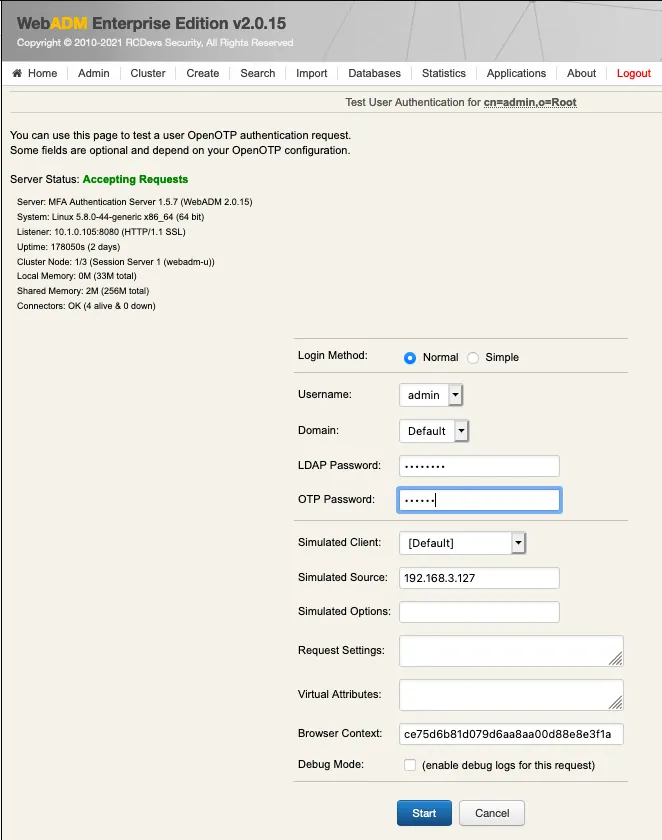Click the Simulated Options field
Viewport: 662px width, 840px height.
pos(479,612)
